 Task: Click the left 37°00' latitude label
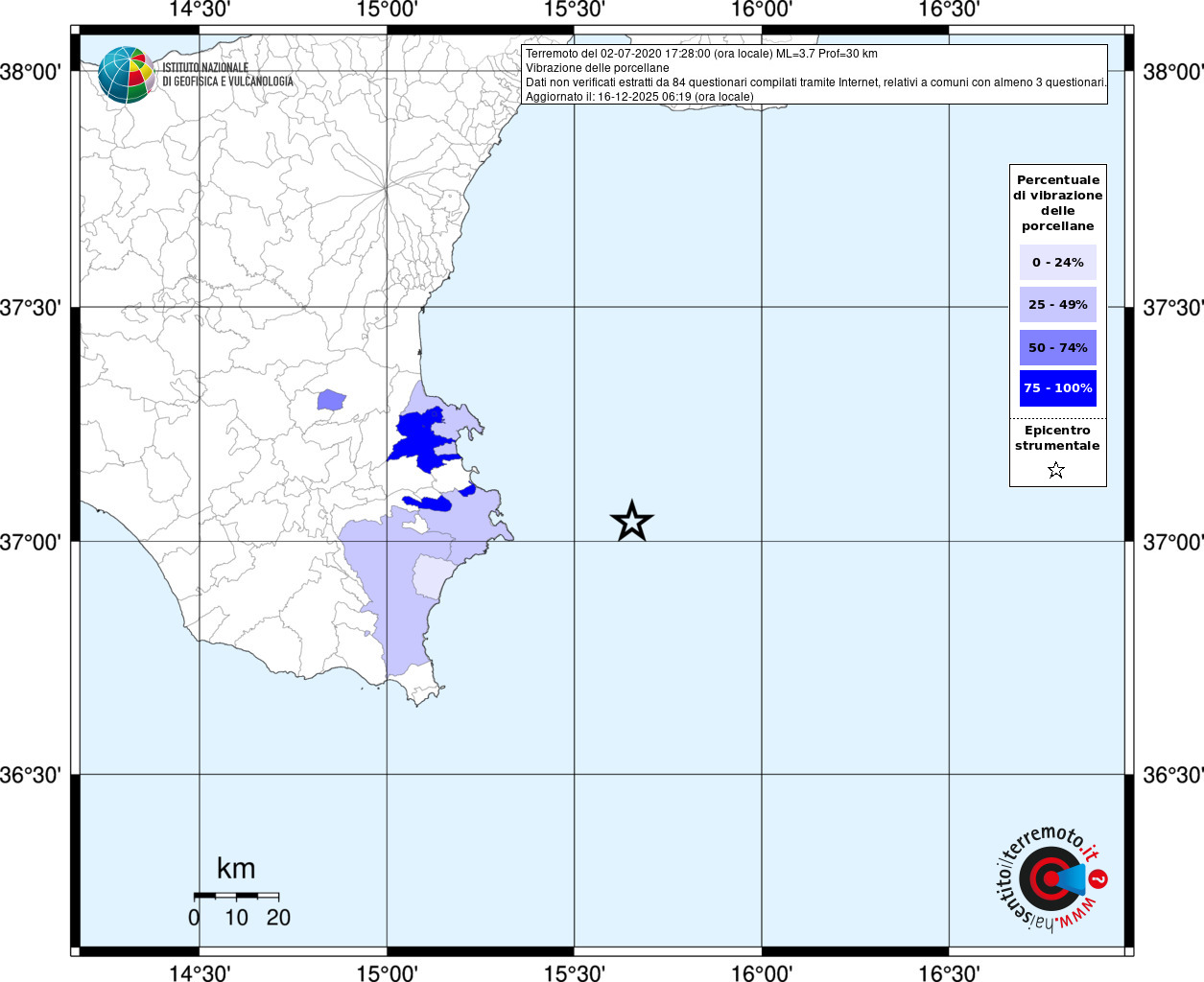31,542
